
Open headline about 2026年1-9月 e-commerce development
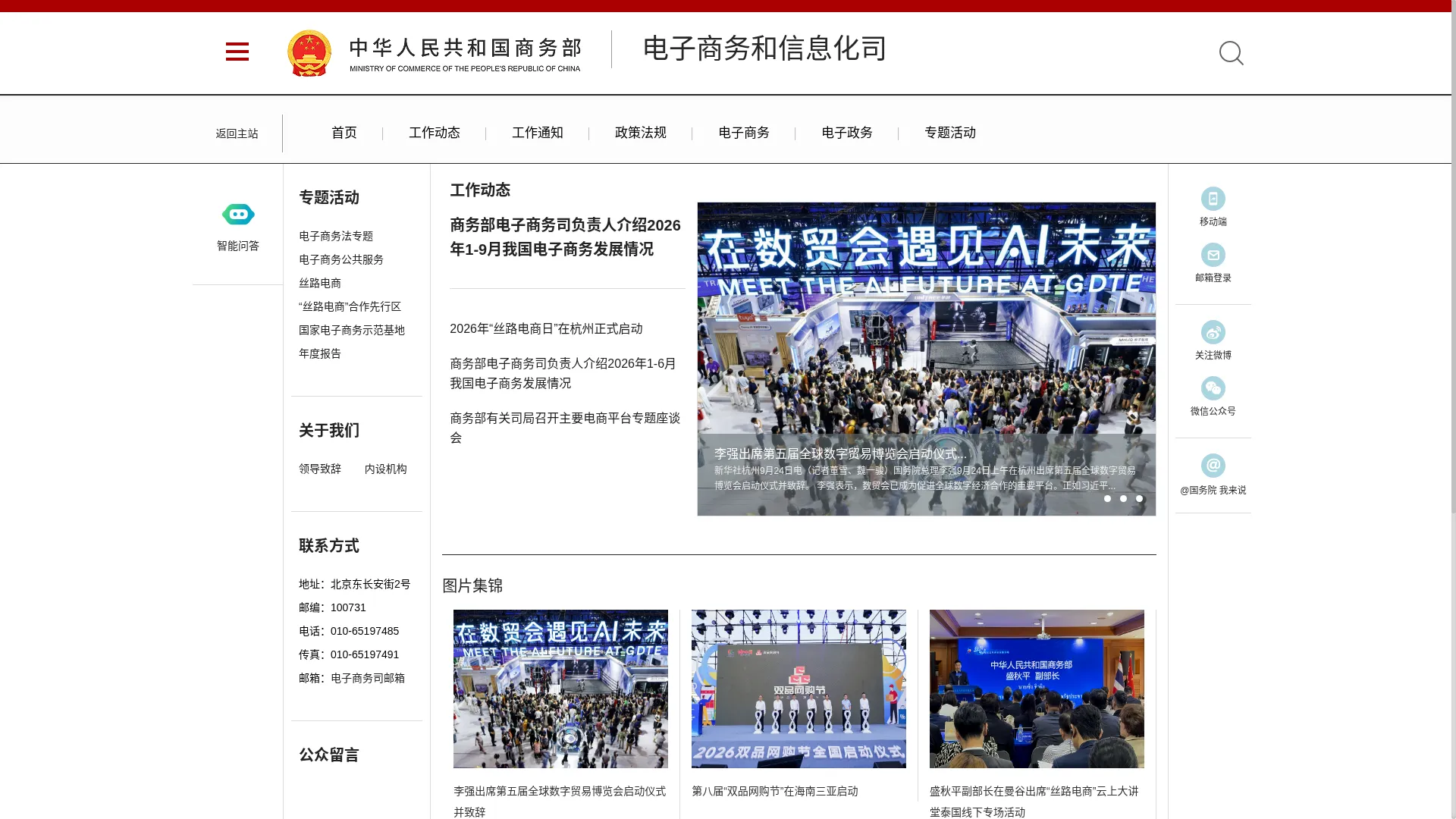pos(566,237)
